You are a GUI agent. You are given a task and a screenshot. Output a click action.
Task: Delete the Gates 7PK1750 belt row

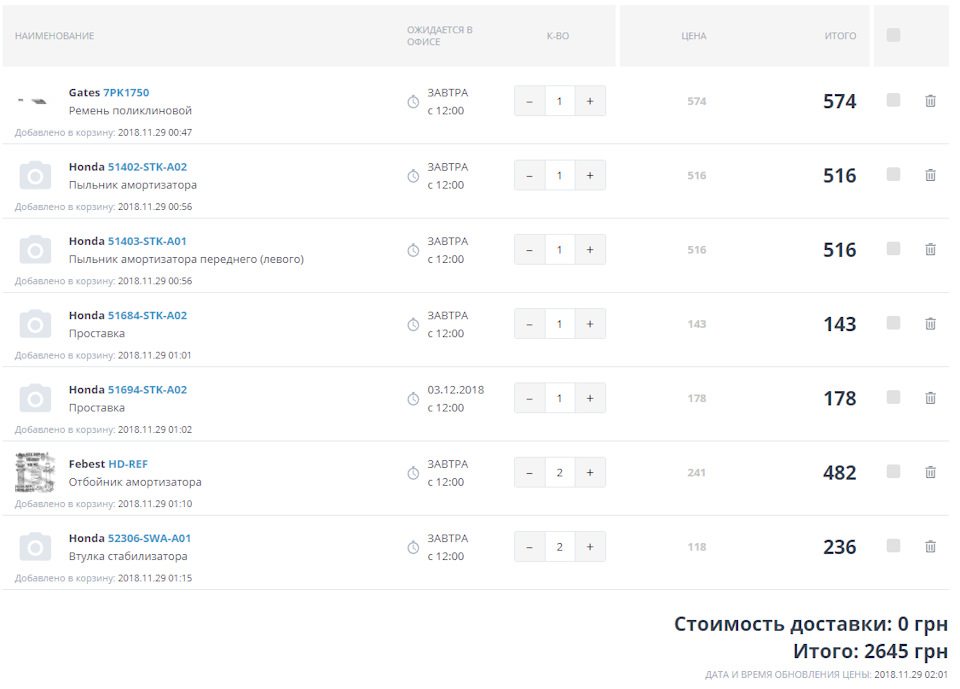point(930,101)
